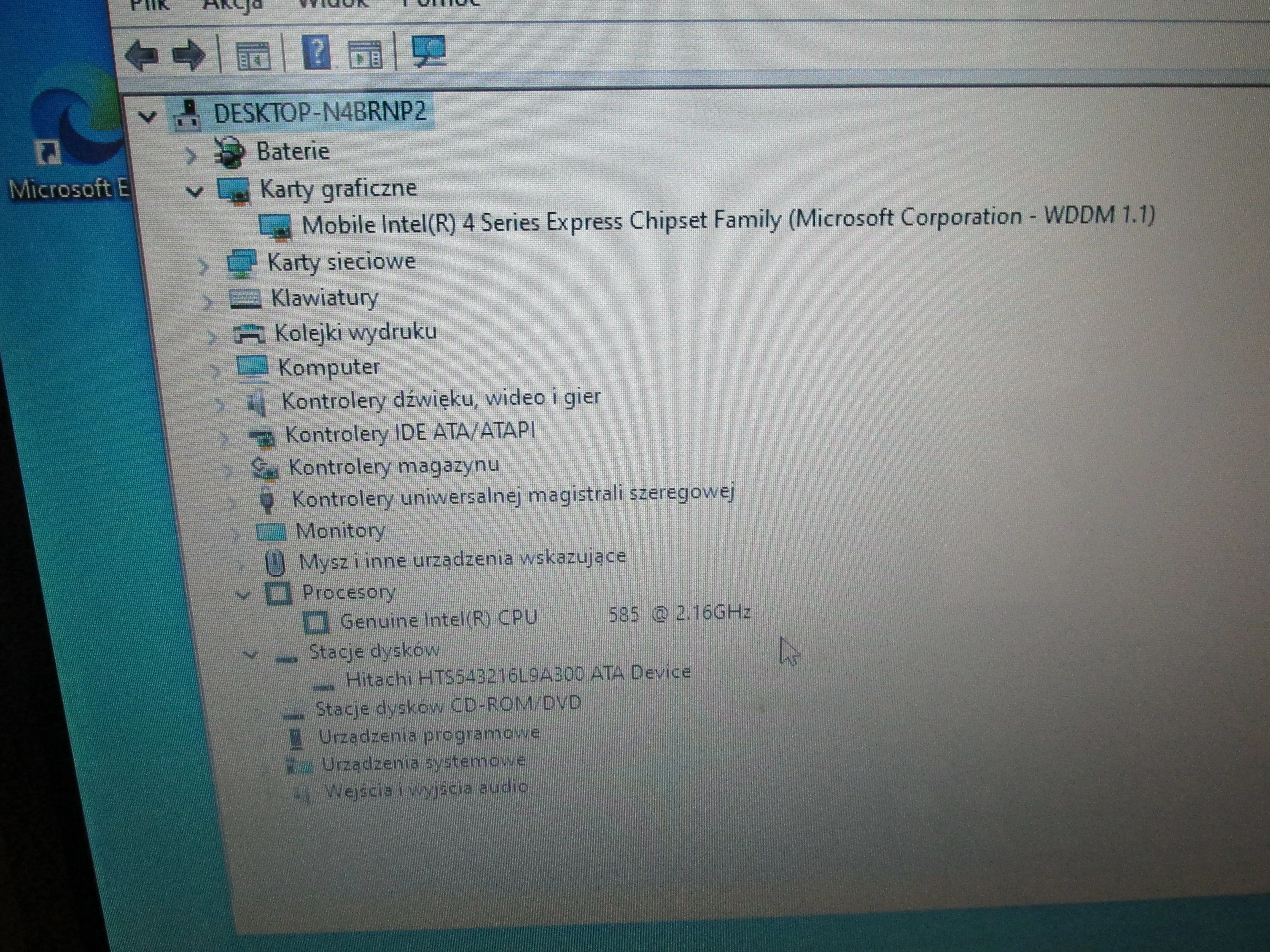The image size is (1270, 952).
Task: Click the Forward arrow toolbar button
Action: (189, 55)
